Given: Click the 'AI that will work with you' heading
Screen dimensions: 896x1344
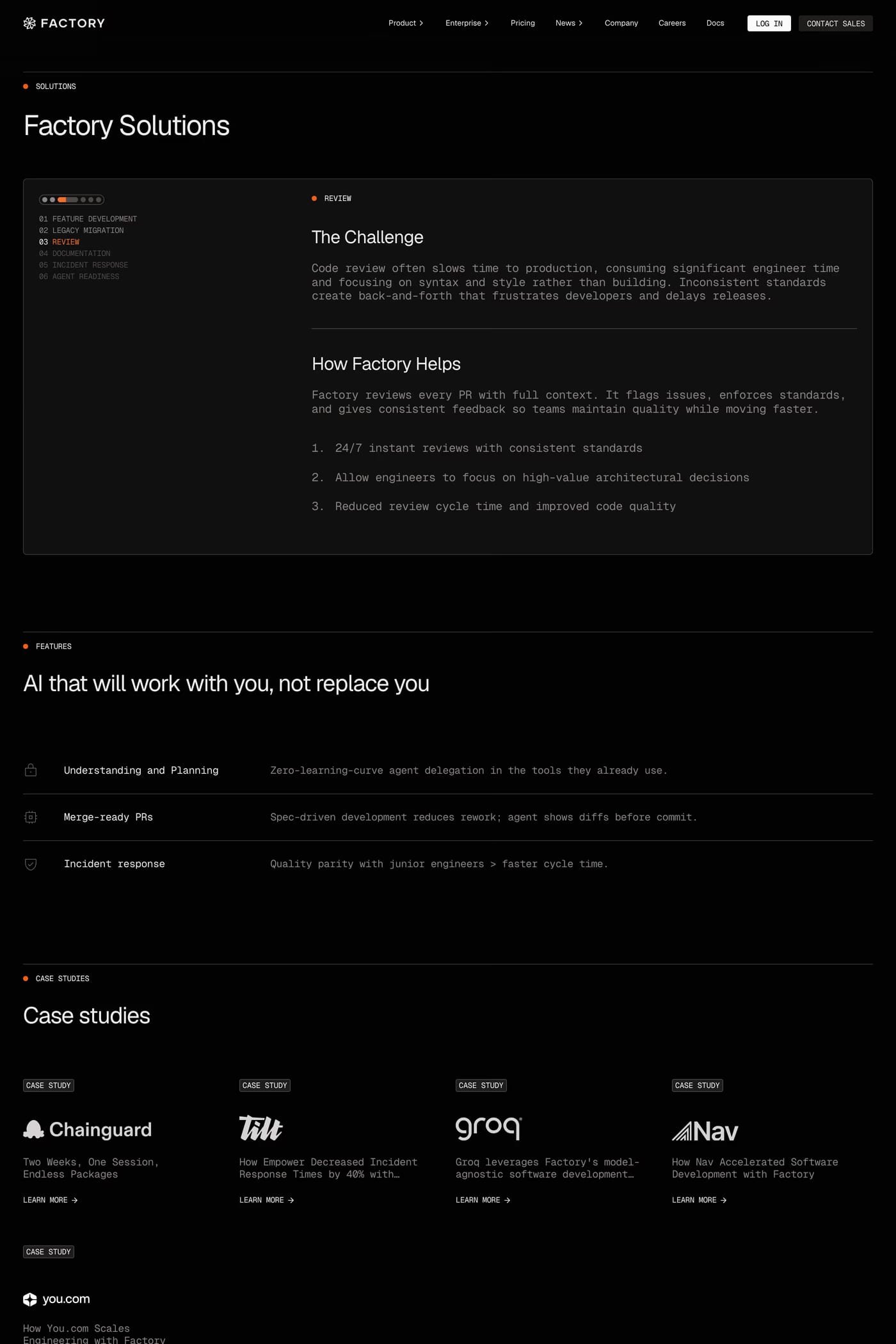Looking at the screenshot, I should [x=226, y=684].
